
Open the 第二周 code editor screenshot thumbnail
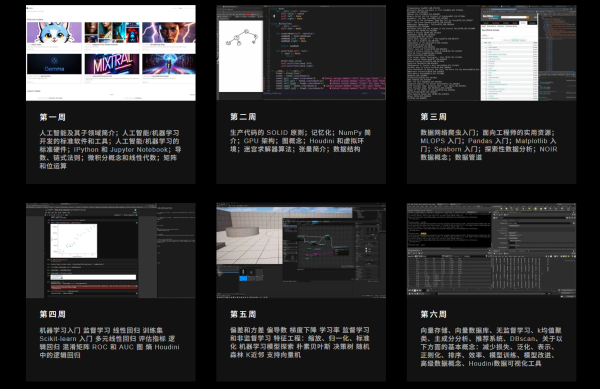[301, 53]
